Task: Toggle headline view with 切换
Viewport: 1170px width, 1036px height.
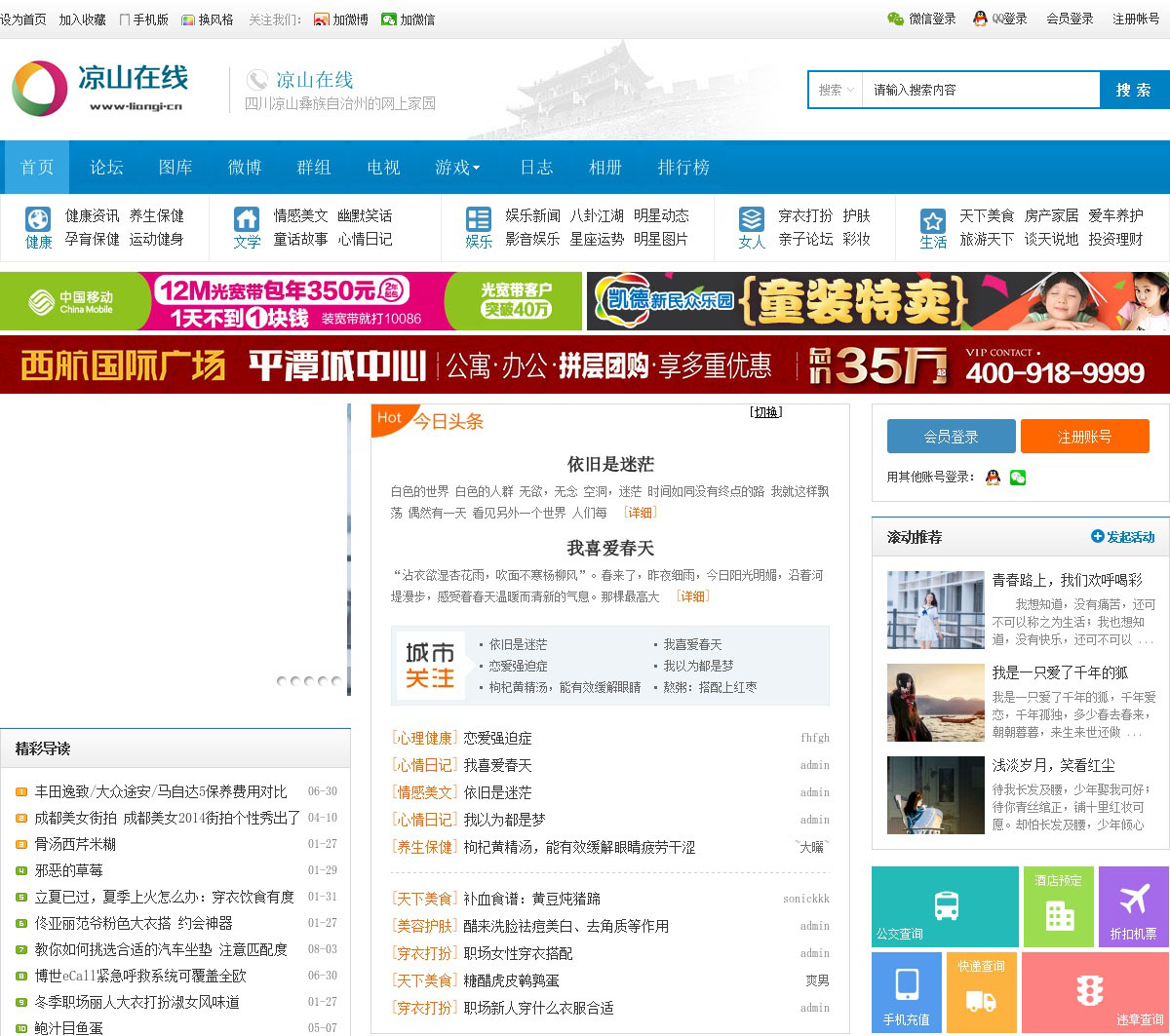Action: [765, 412]
